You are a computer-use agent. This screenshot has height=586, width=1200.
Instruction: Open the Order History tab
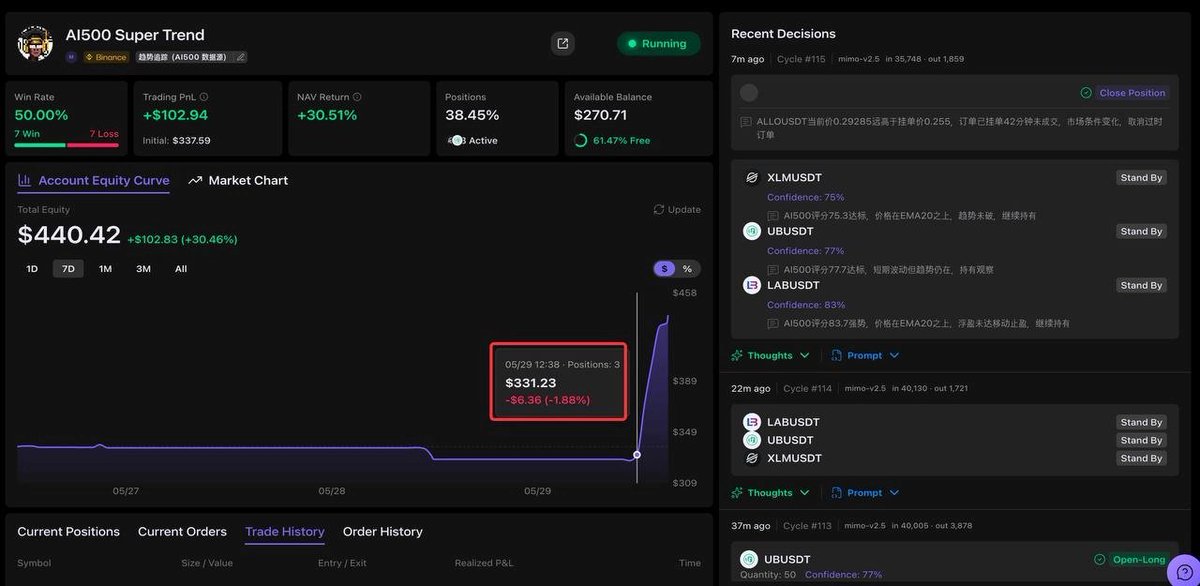pos(383,532)
